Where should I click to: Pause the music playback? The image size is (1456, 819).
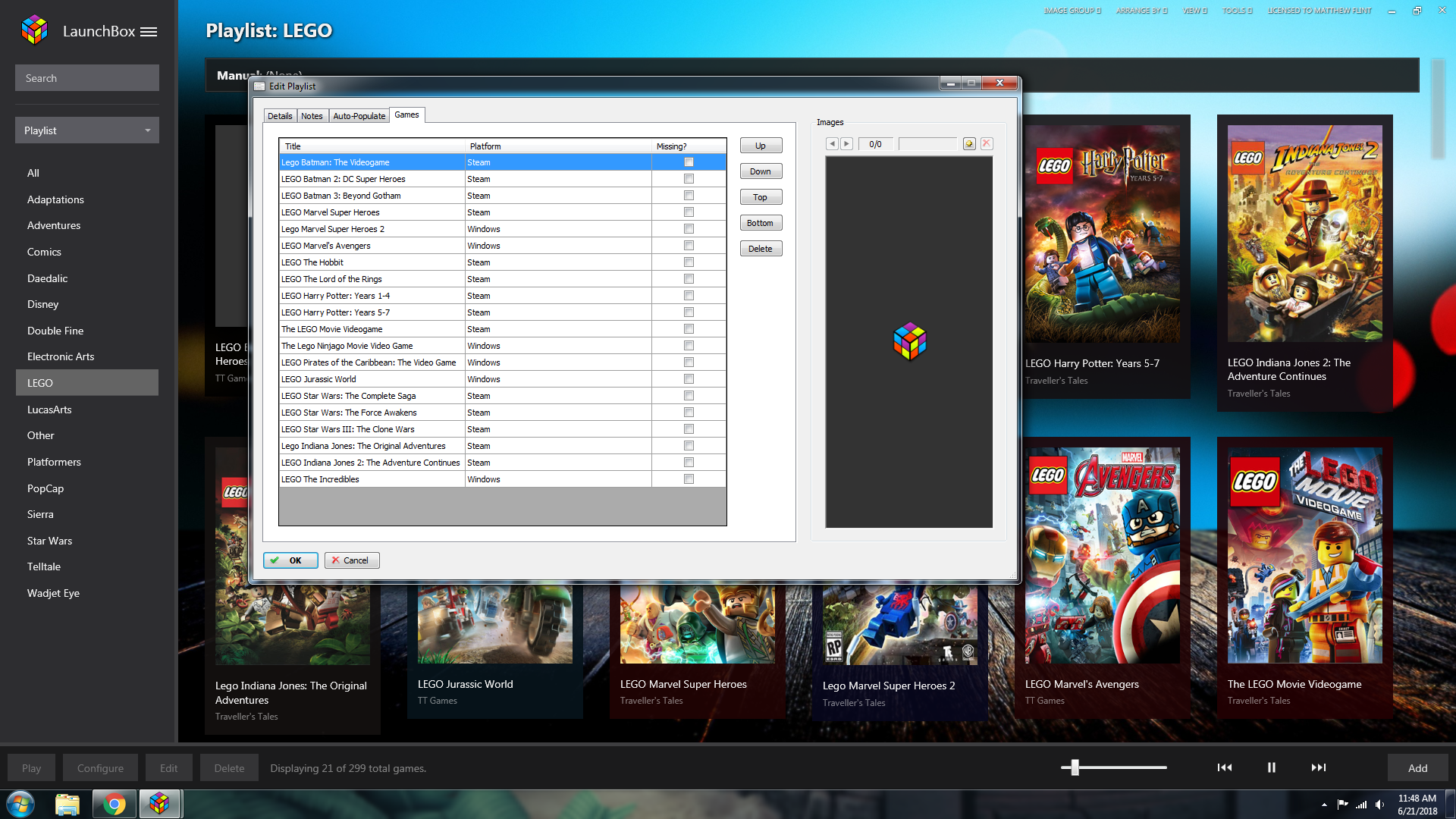tap(1272, 767)
